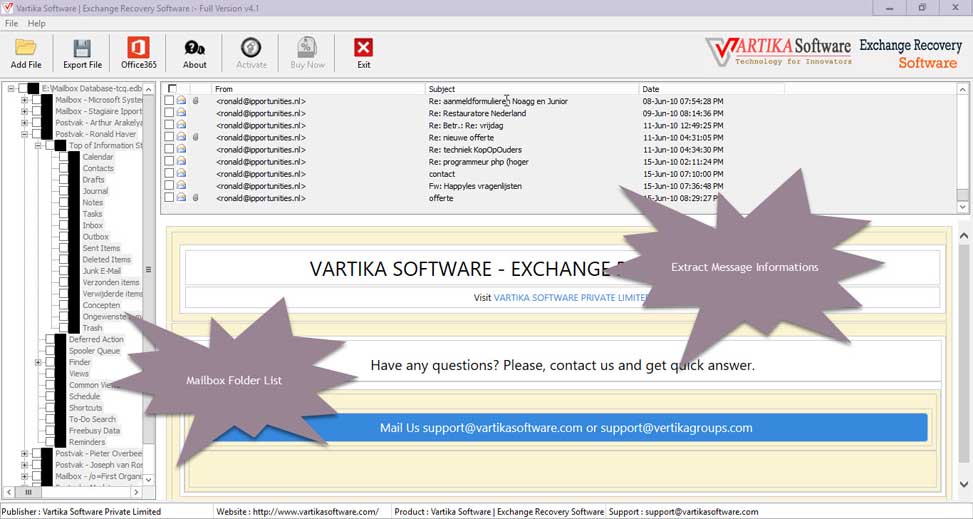This screenshot has height=519, width=973.
Task: Tick the Contacts folder checkbox
Action: coord(64,168)
